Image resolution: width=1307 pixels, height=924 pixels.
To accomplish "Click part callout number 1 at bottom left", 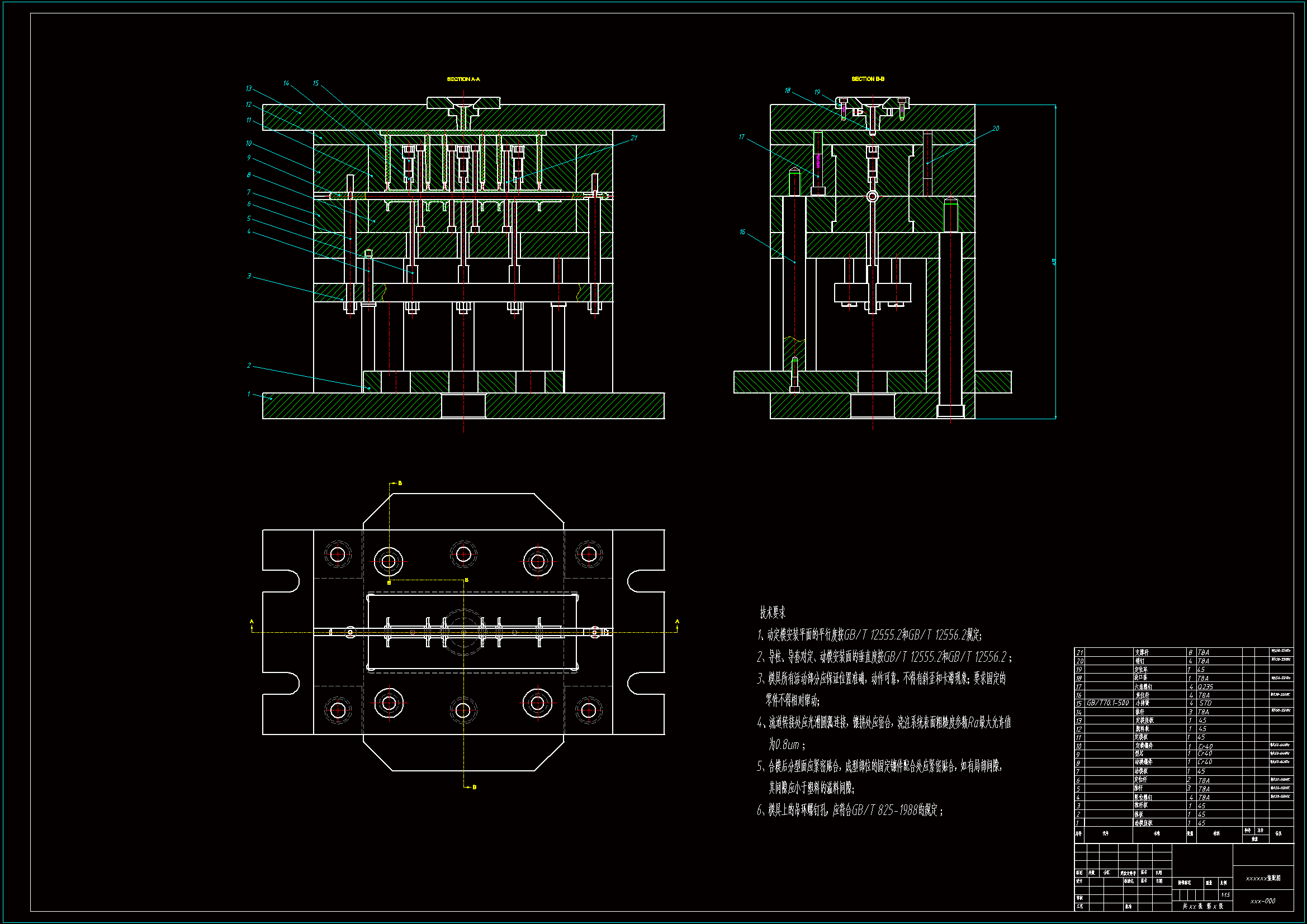I will pyautogui.click(x=249, y=394).
